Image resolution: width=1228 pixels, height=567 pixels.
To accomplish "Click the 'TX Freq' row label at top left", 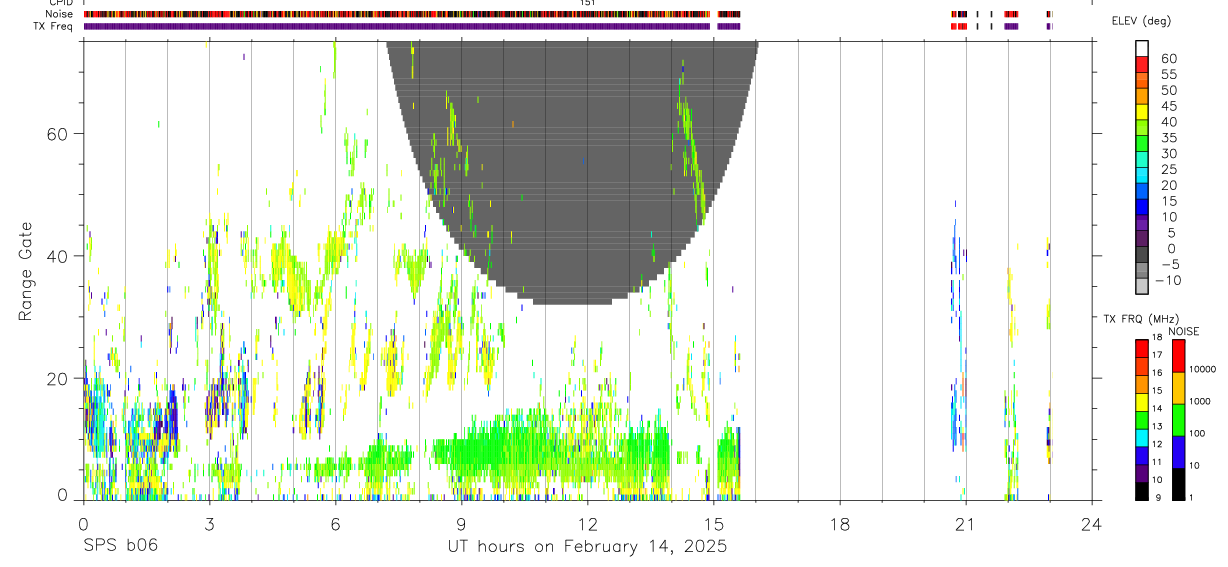I will (x=54, y=25).
